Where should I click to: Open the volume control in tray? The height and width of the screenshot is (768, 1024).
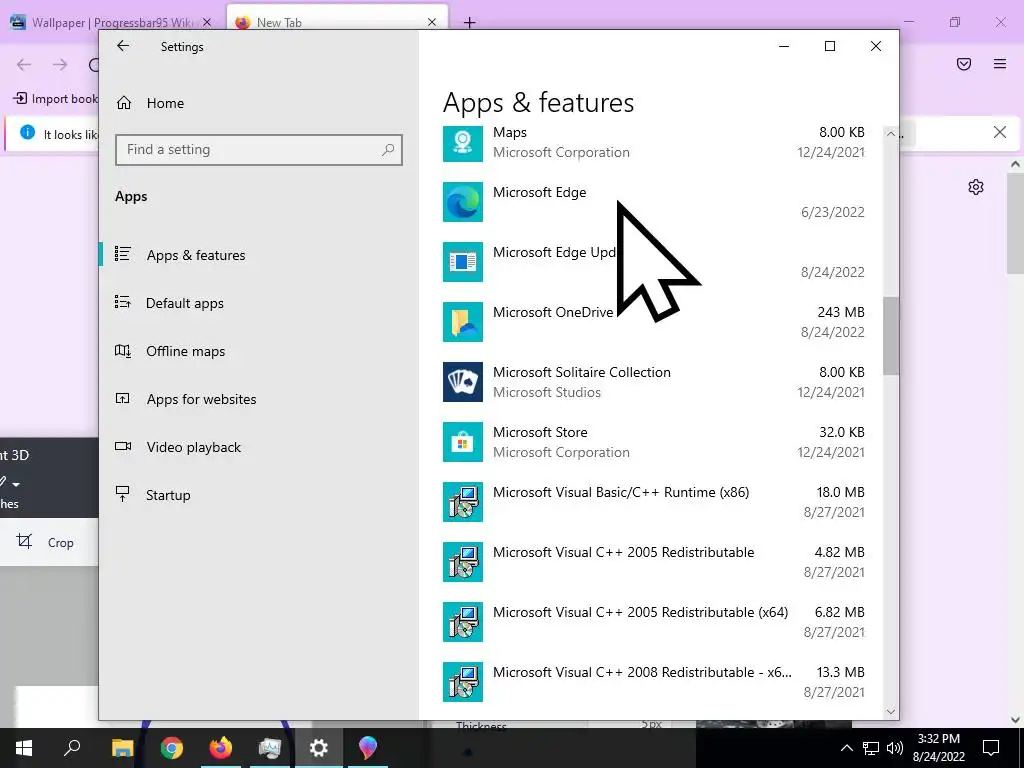coord(895,748)
